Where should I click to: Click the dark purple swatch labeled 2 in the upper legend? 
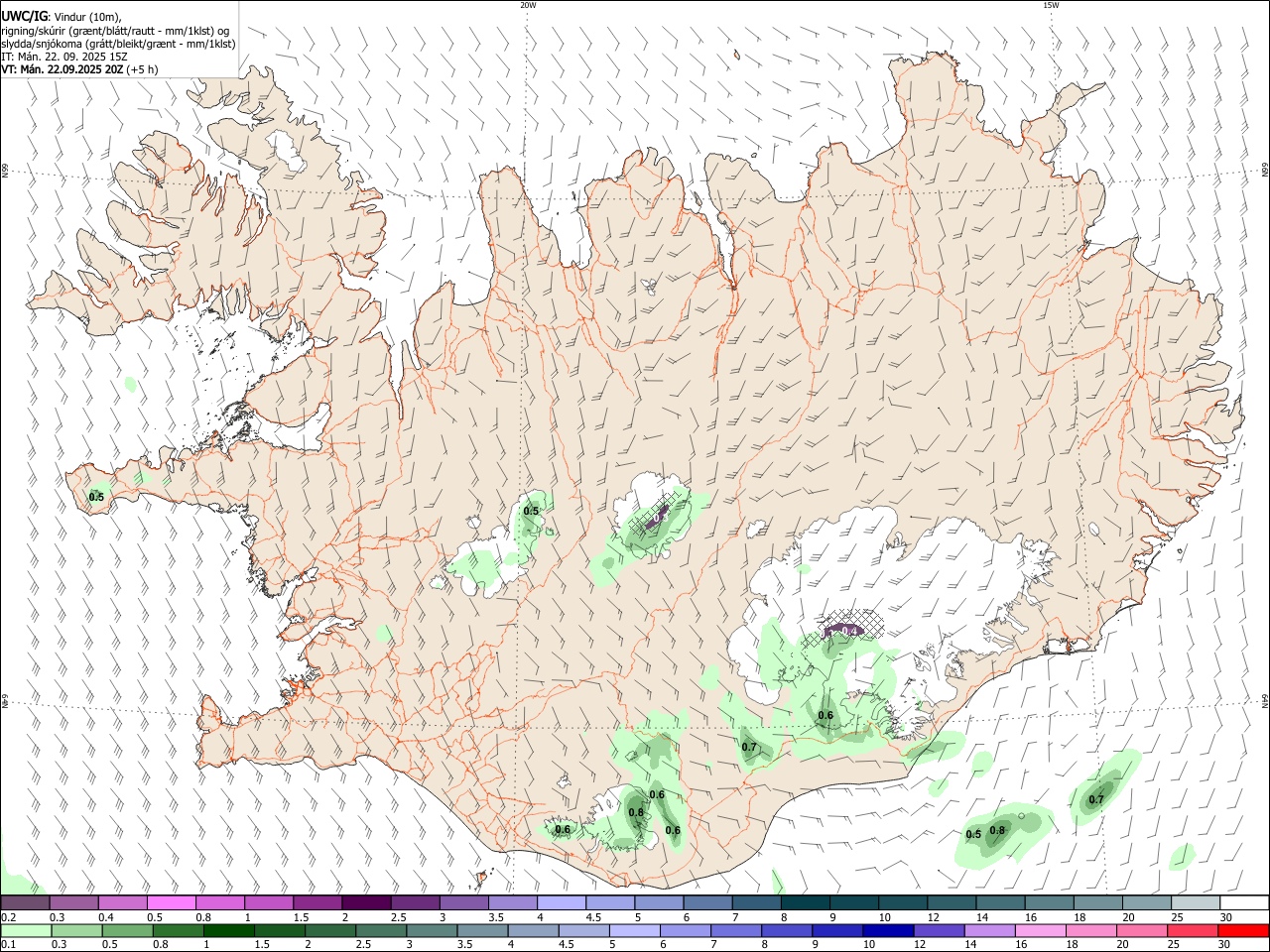point(366,903)
